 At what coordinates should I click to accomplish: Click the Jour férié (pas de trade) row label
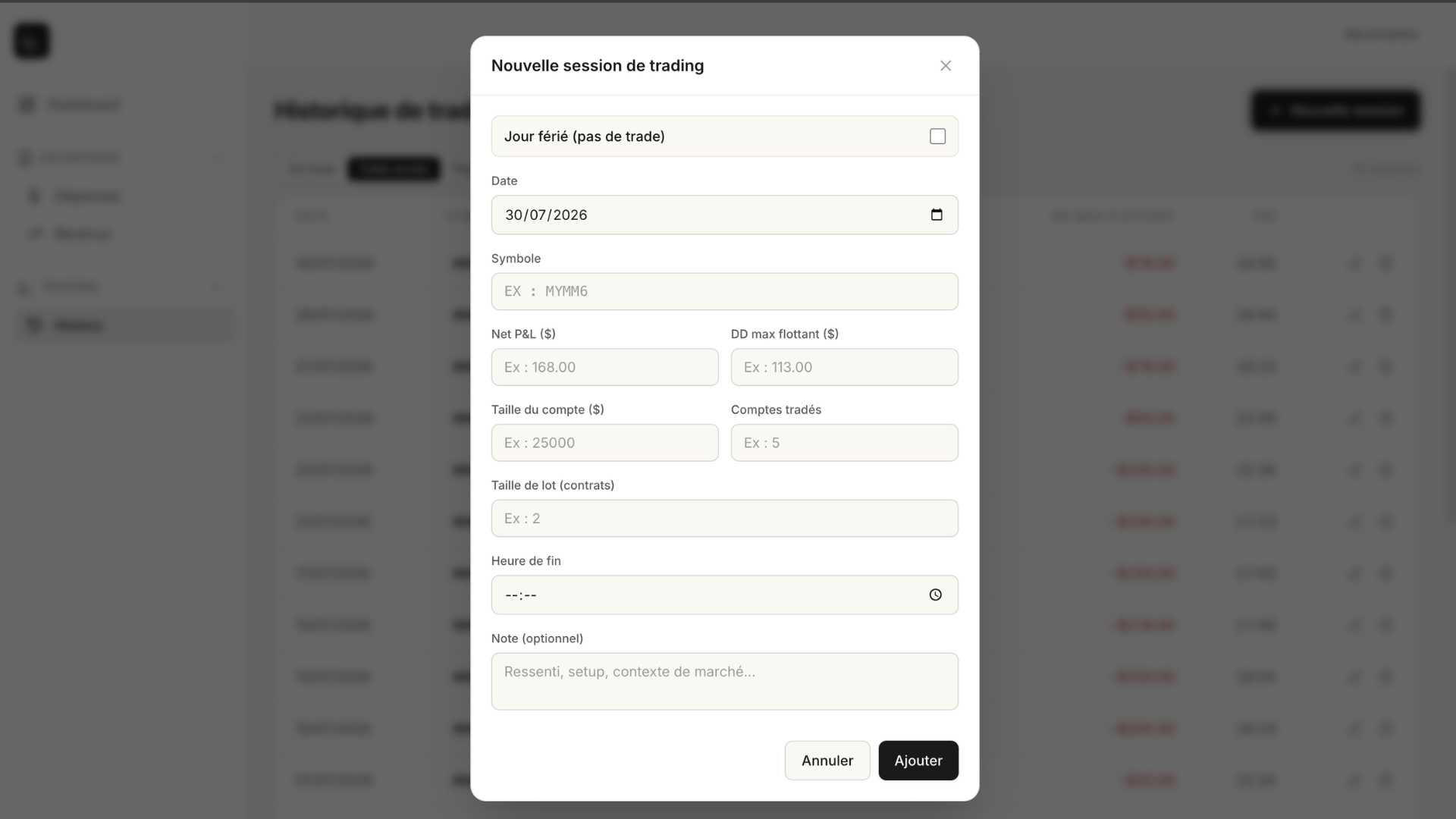pyautogui.click(x=585, y=136)
